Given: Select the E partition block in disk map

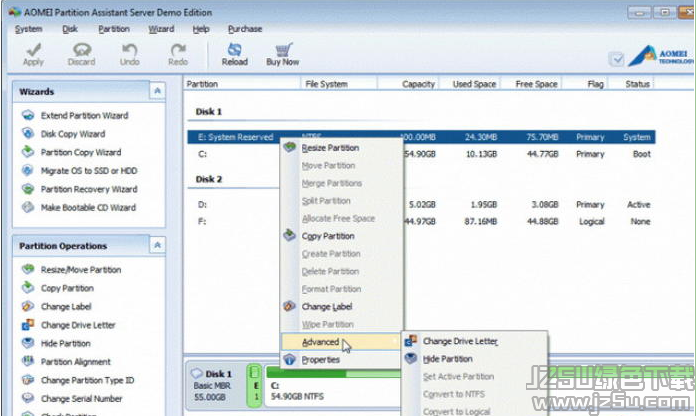Looking at the screenshot, I should pyautogui.click(x=255, y=385).
